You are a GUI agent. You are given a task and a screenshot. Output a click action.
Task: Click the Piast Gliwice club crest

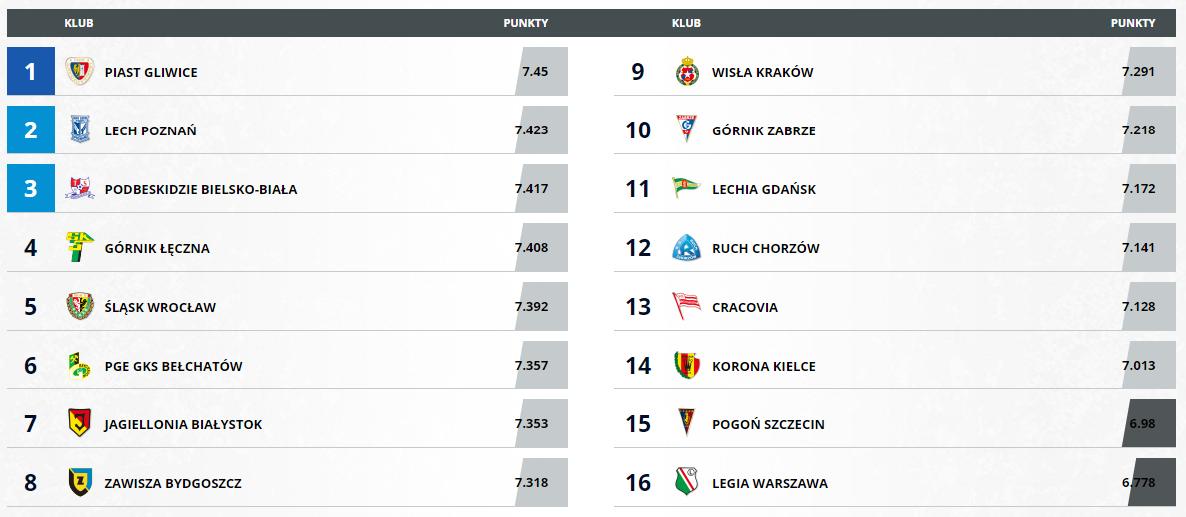[79, 72]
